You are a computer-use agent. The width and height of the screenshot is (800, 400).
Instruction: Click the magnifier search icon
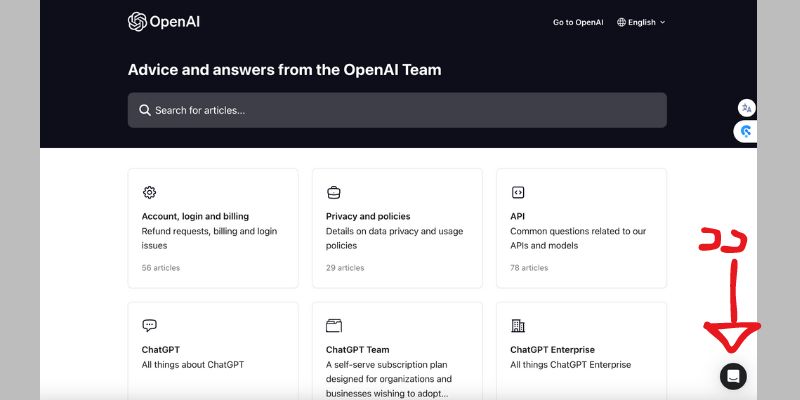coord(145,110)
